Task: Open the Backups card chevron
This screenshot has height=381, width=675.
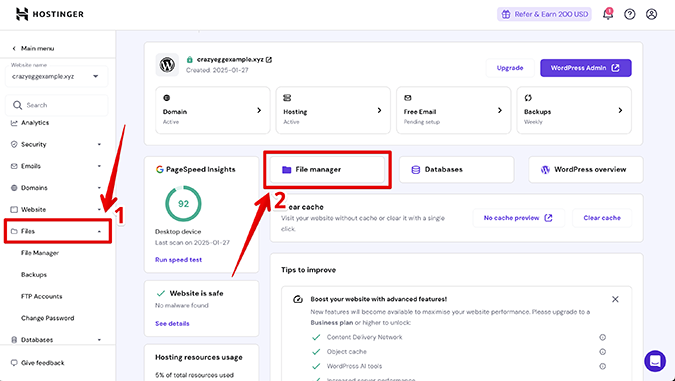Action: click(x=620, y=111)
